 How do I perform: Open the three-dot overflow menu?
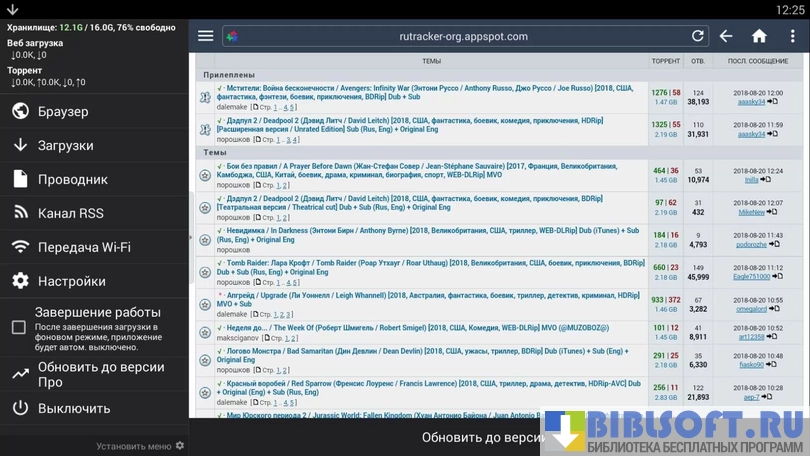click(x=792, y=36)
